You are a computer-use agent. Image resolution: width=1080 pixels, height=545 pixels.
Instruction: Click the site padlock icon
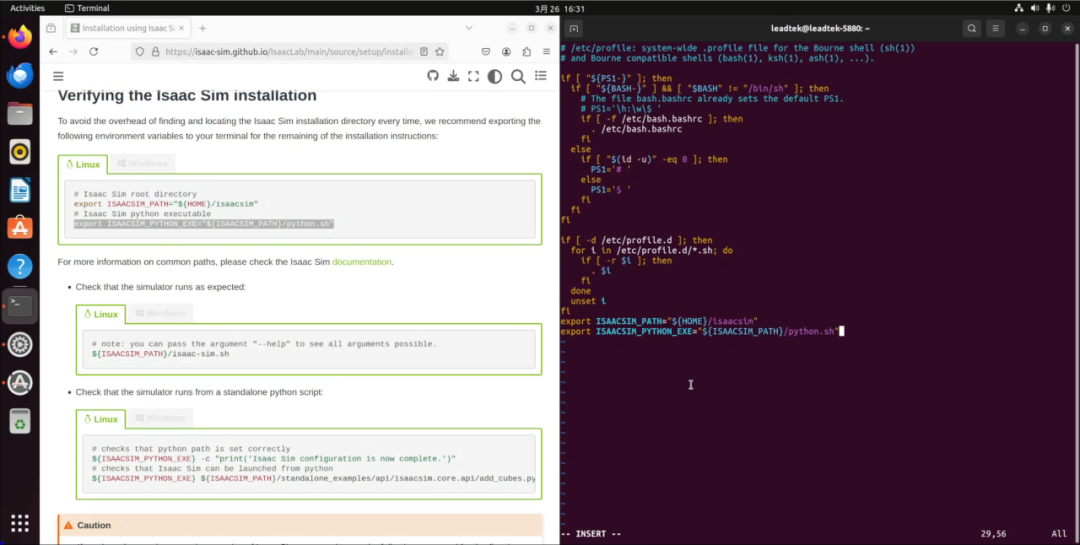tap(155, 52)
